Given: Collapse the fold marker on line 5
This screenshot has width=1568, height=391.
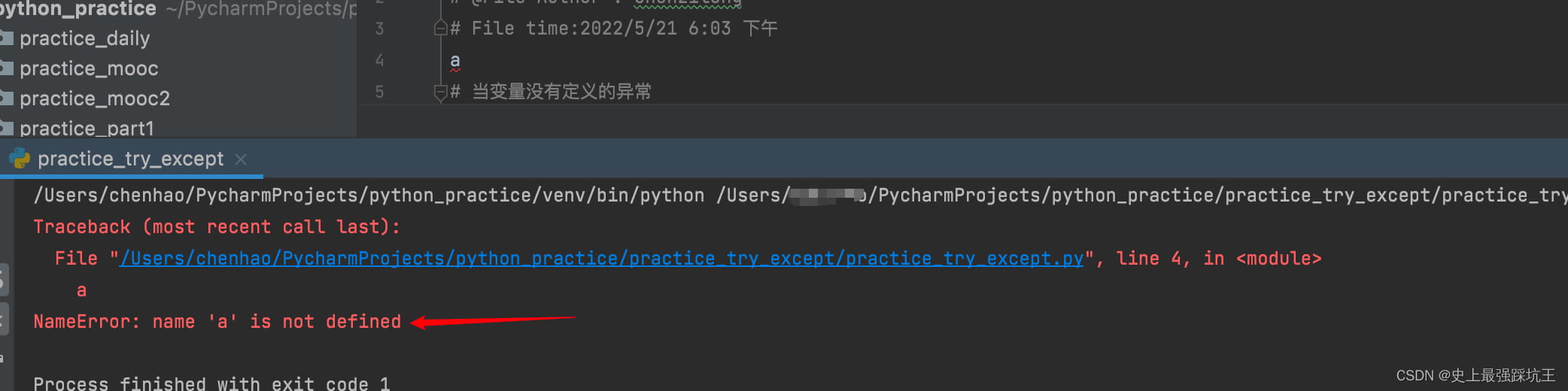Looking at the screenshot, I should click(x=441, y=92).
